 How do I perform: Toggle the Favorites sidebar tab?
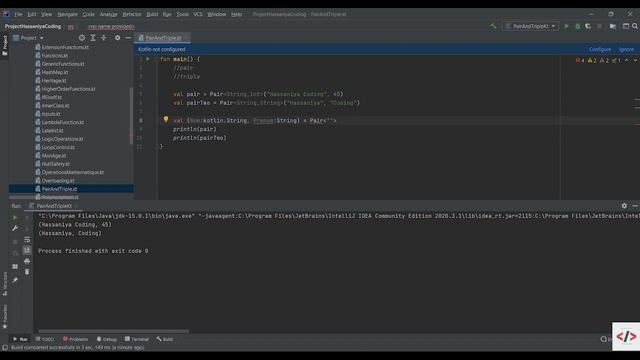[4, 316]
